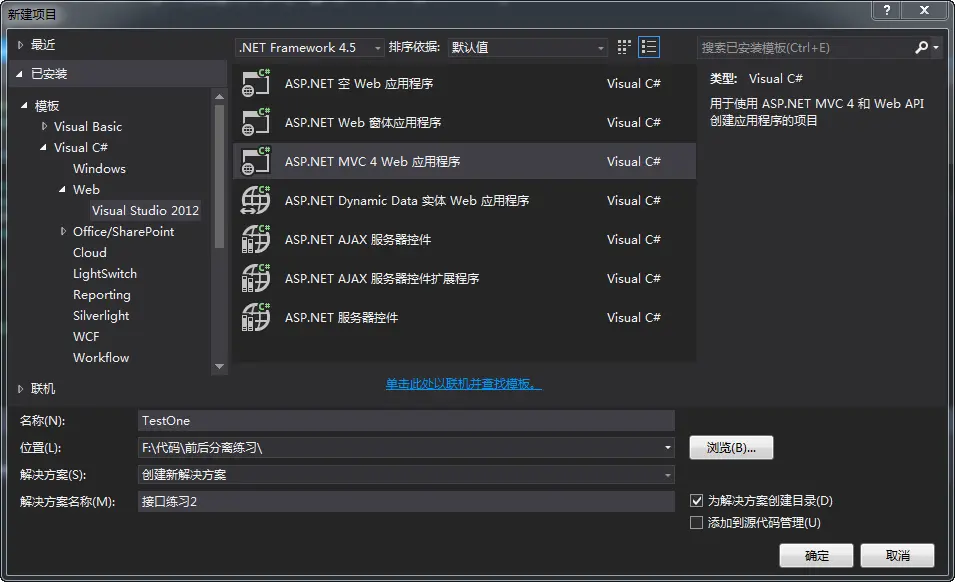Click the ASP.NET AJAX 服务器控件扩展程序 icon
Screen dimensions: 955x582
[256, 278]
